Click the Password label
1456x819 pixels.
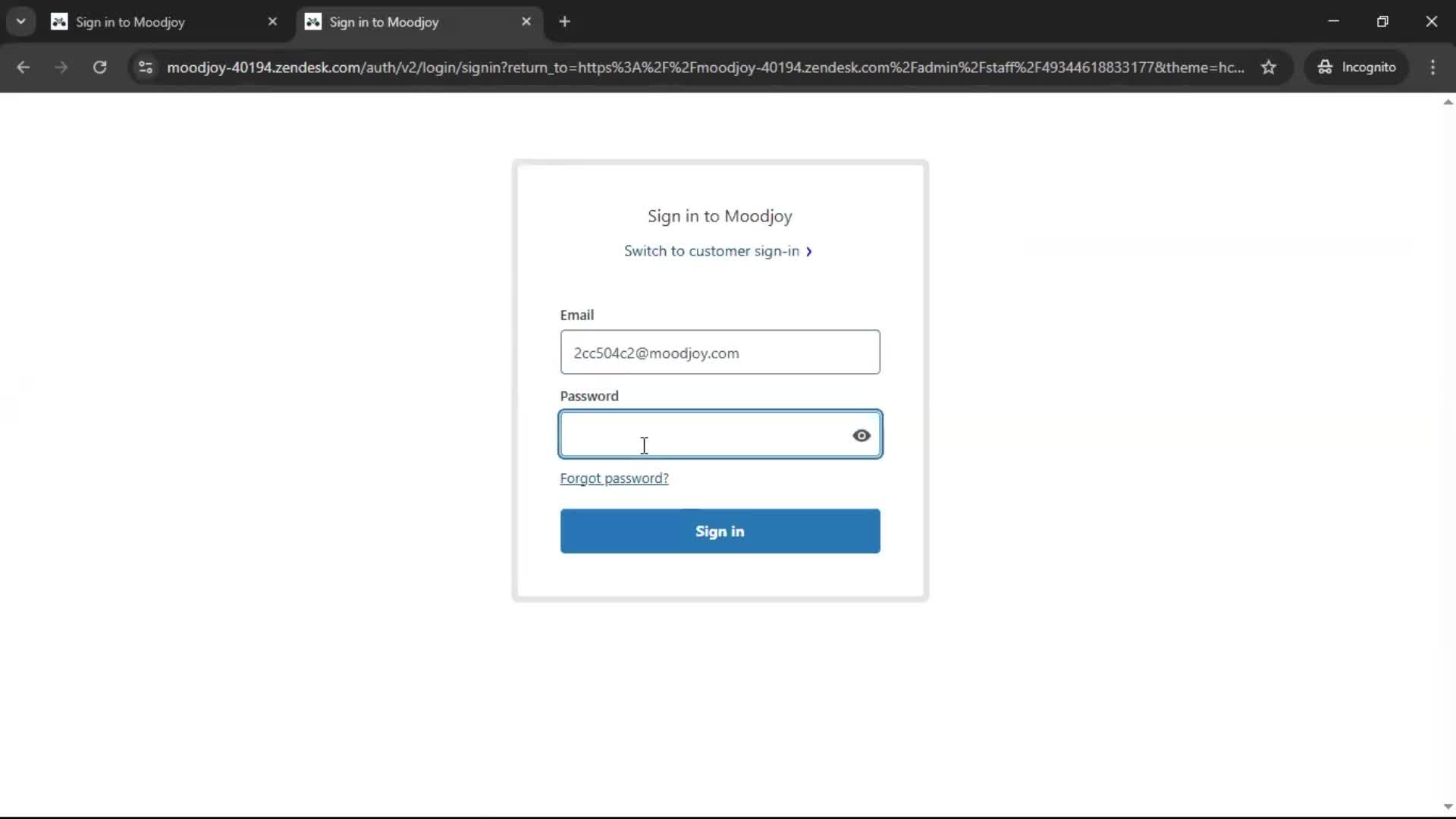pyautogui.click(x=589, y=396)
